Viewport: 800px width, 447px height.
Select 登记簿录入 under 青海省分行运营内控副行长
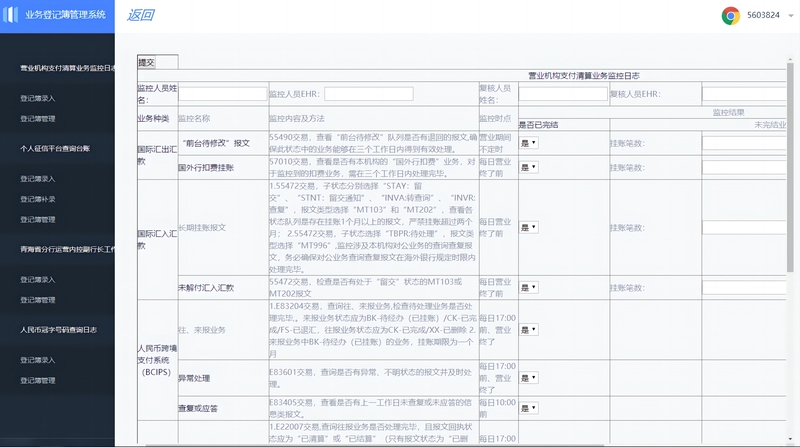pos(38,280)
